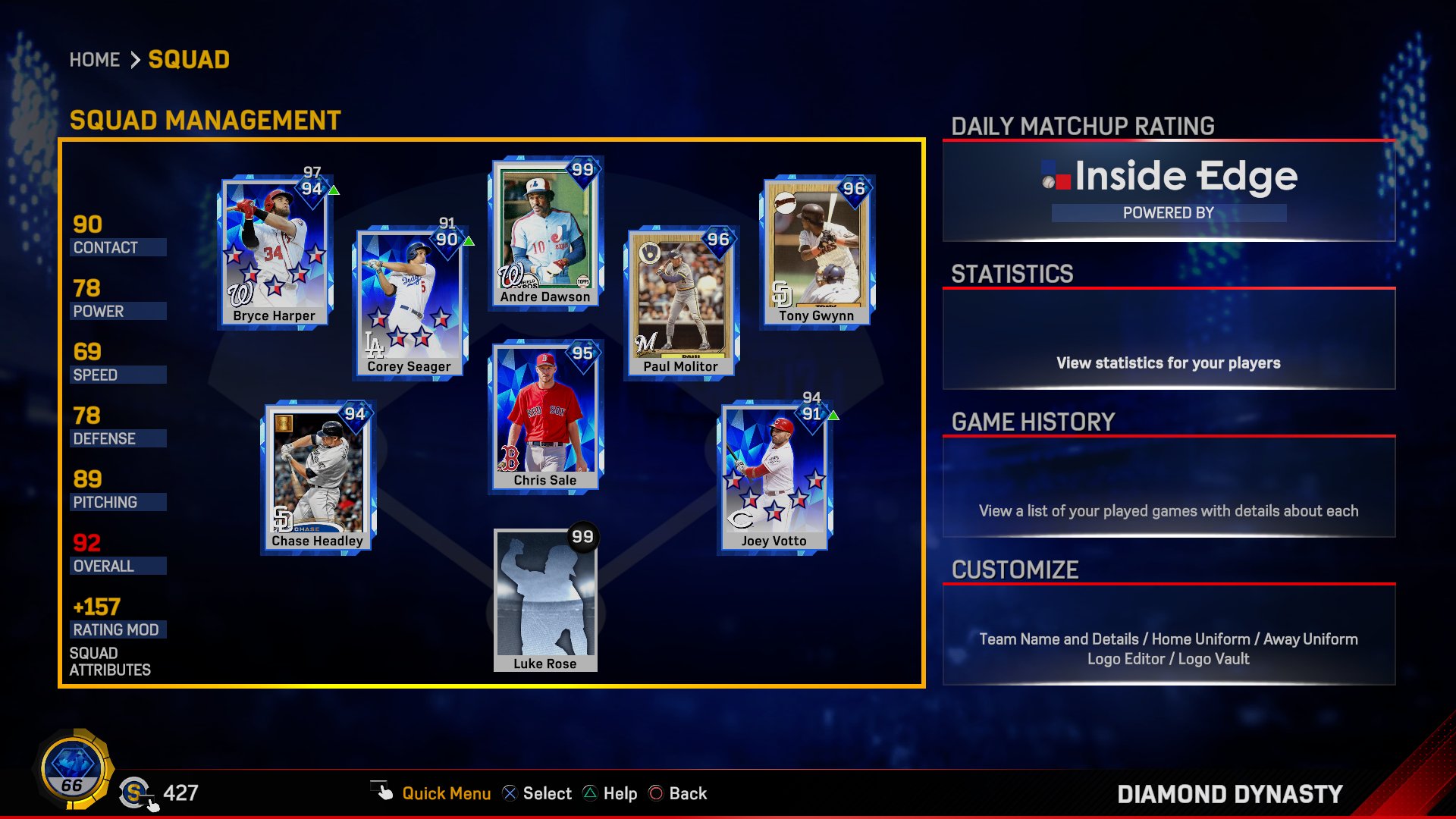
Task: Click Joey Votto's green boost arrow
Action: tap(834, 415)
